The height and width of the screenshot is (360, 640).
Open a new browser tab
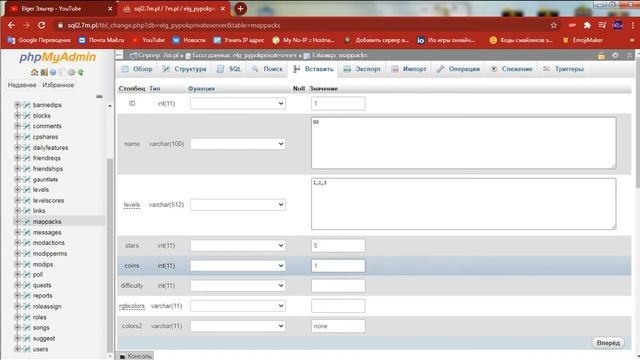click(x=240, y=9)
